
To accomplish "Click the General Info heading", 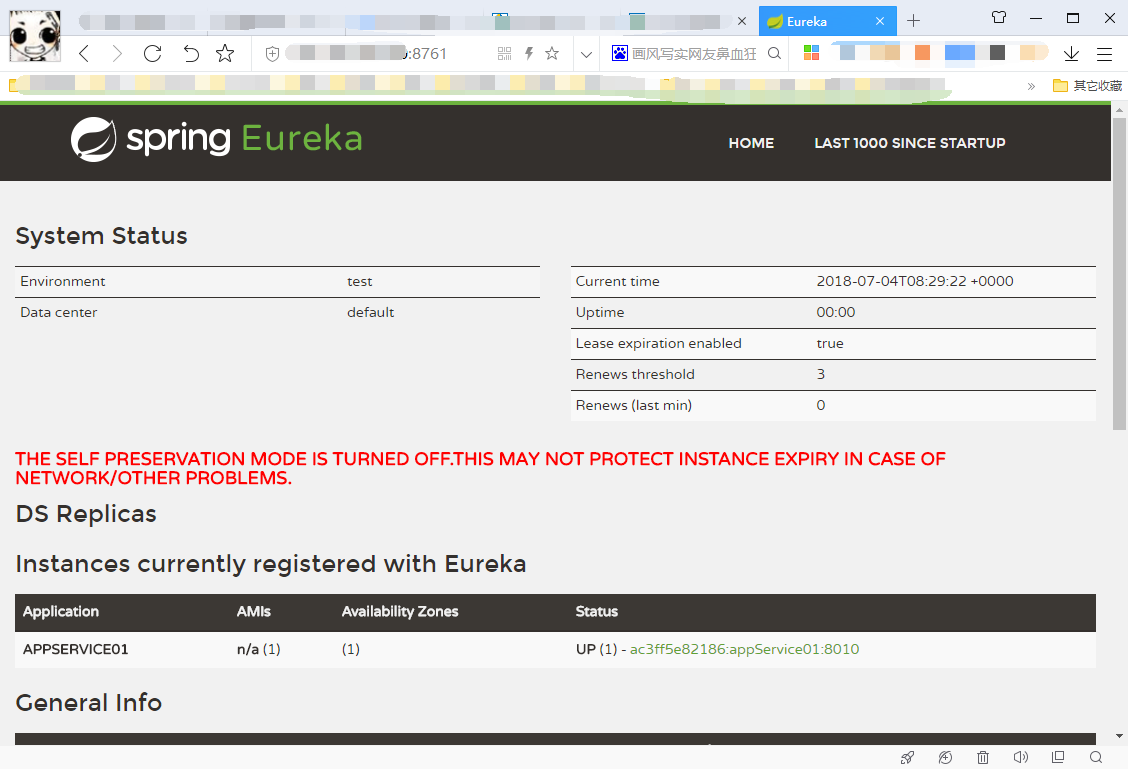I will pyautogui.click(x=89, y=703).
